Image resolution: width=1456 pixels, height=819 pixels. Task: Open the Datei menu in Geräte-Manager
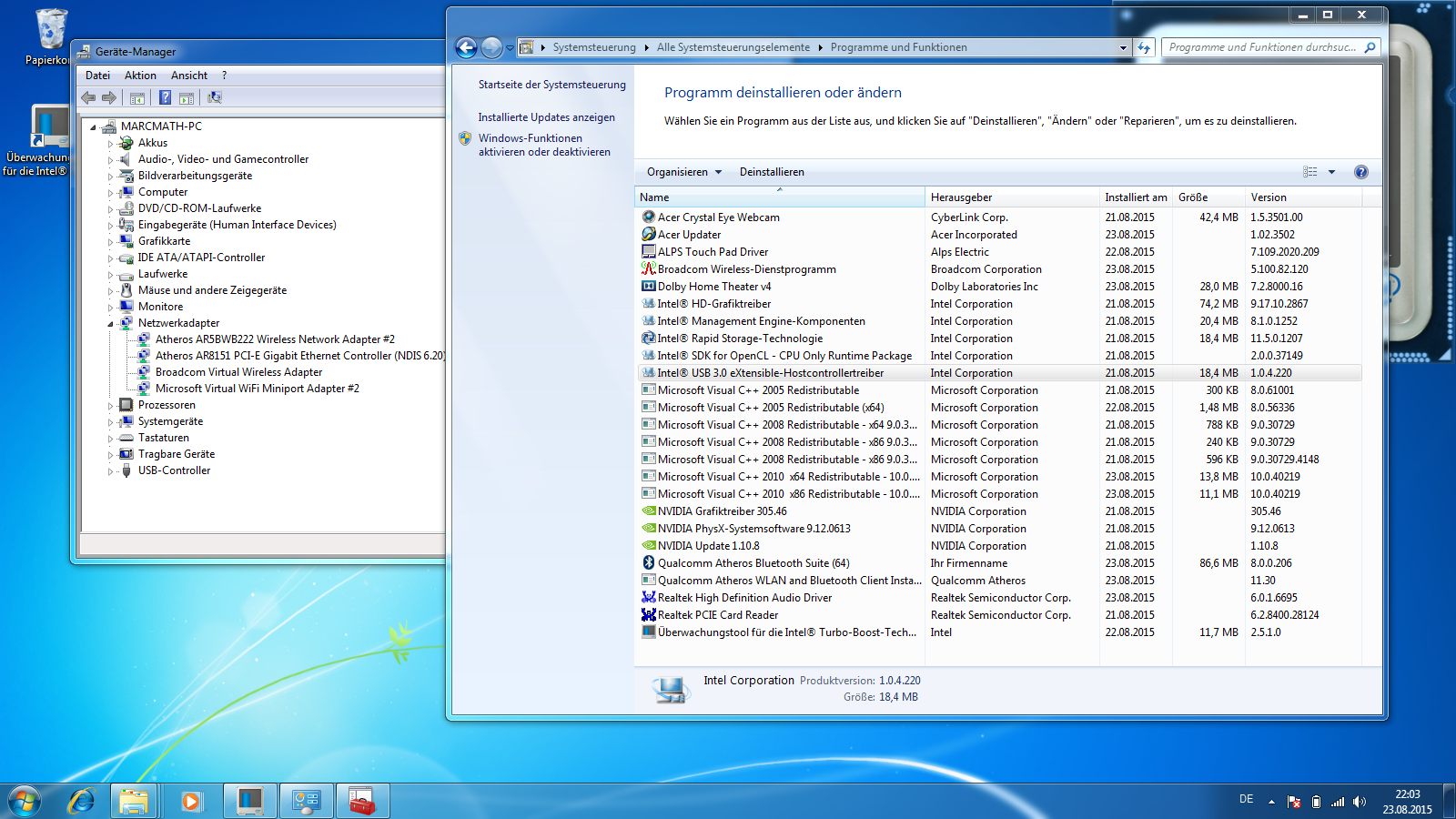(x=97, y=76)
